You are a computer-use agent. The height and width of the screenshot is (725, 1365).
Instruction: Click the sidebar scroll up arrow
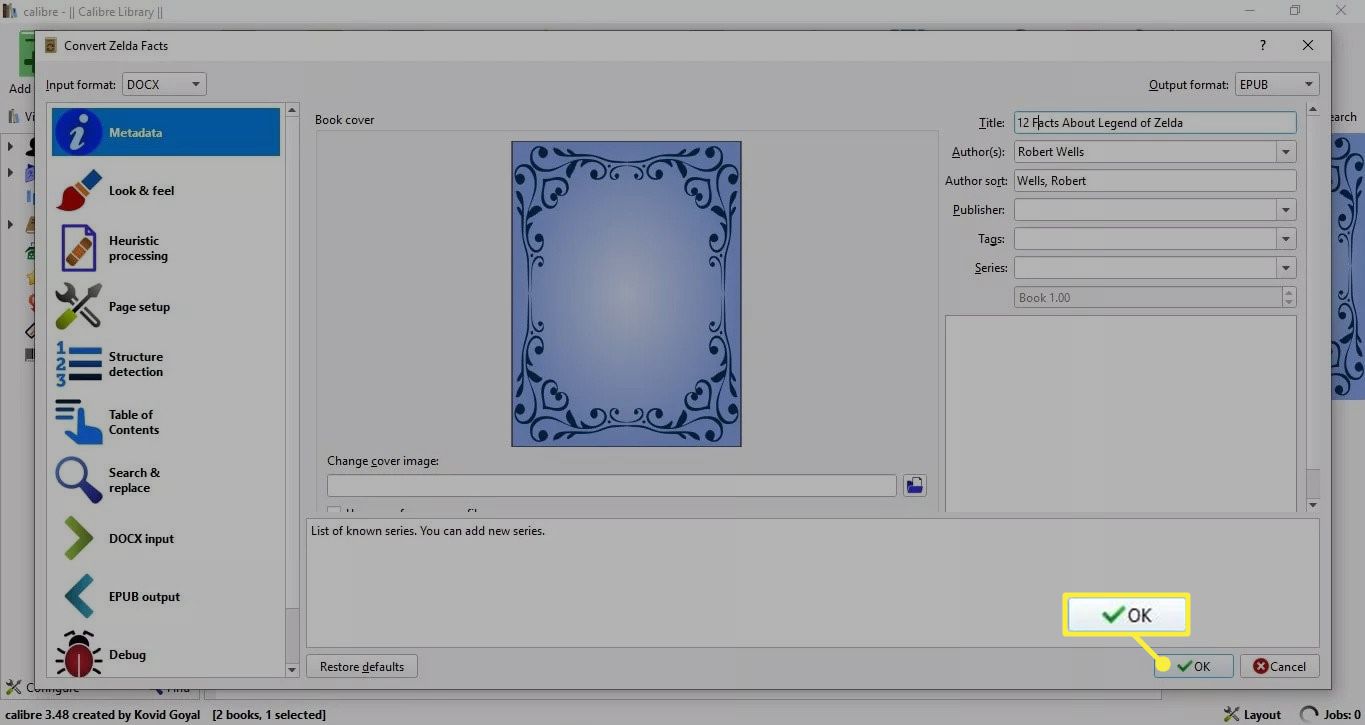click(292, 109)
